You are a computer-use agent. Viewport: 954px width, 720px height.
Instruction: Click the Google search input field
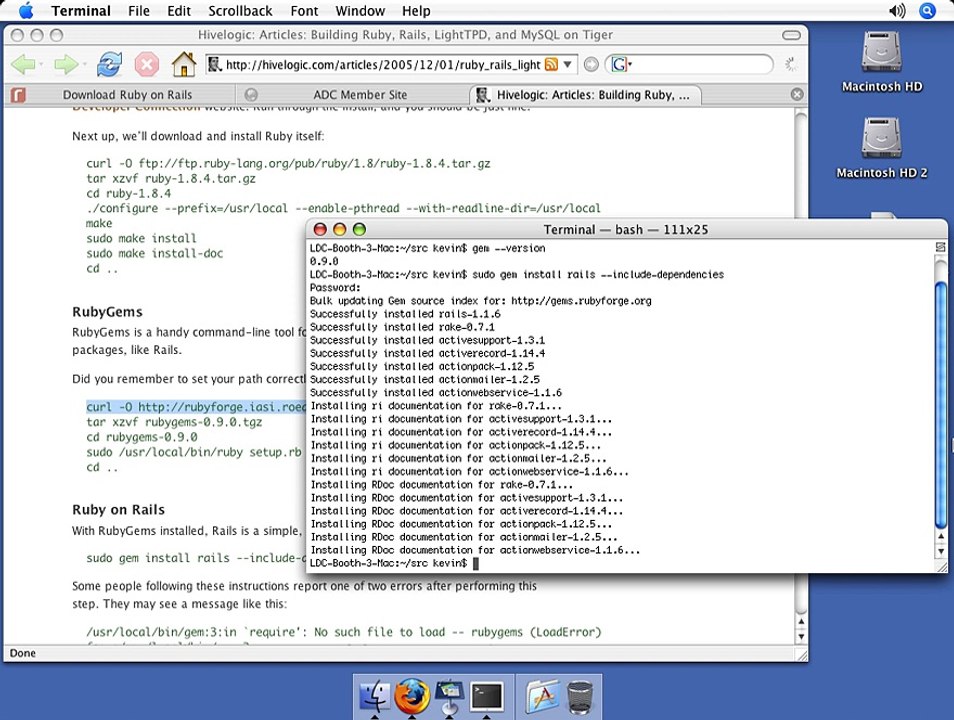[700, 64]
